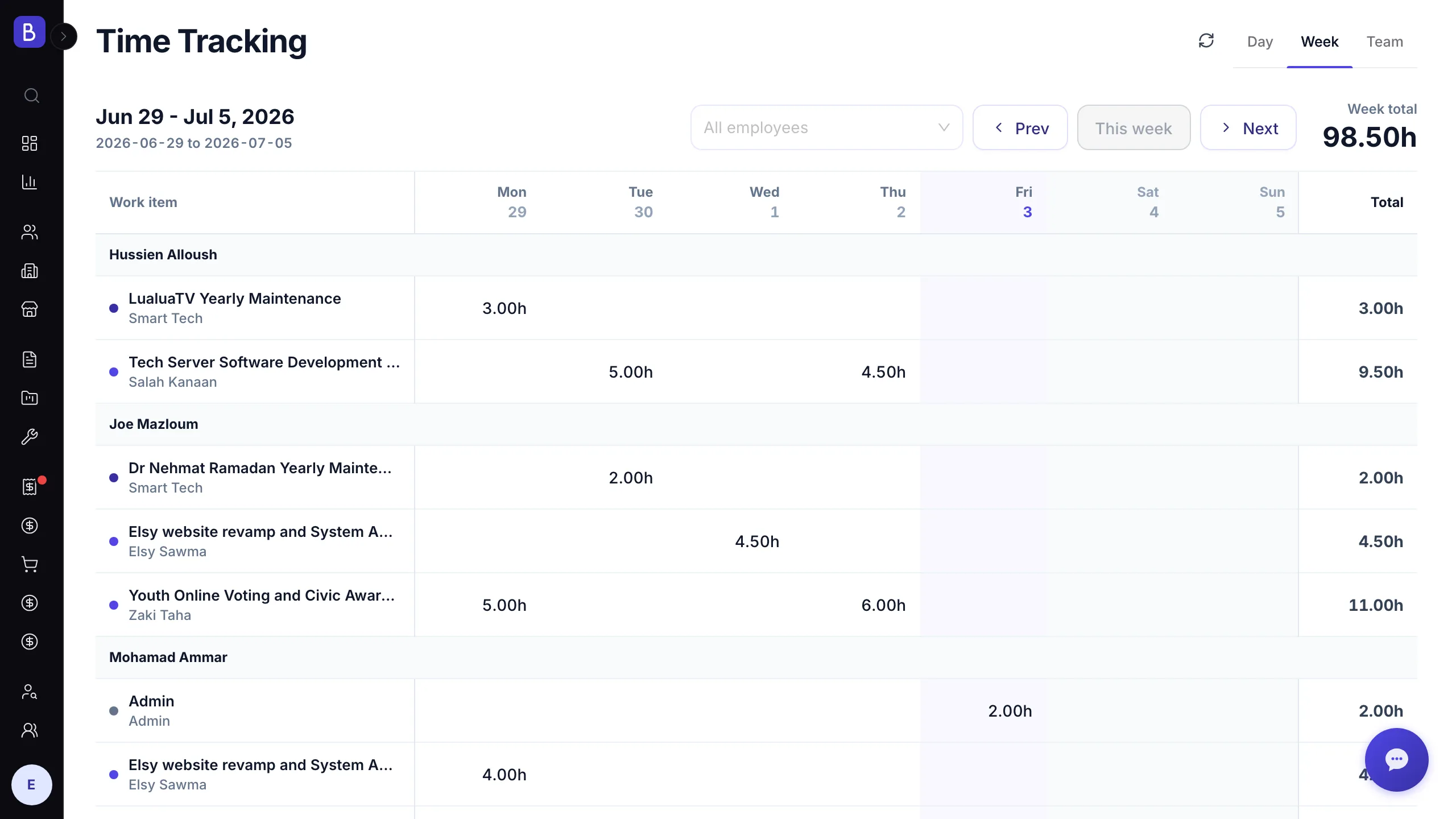This screenshot has height=819, width=1456.
Task: Open the All employees dropdown
Action: tap(826, 127)
